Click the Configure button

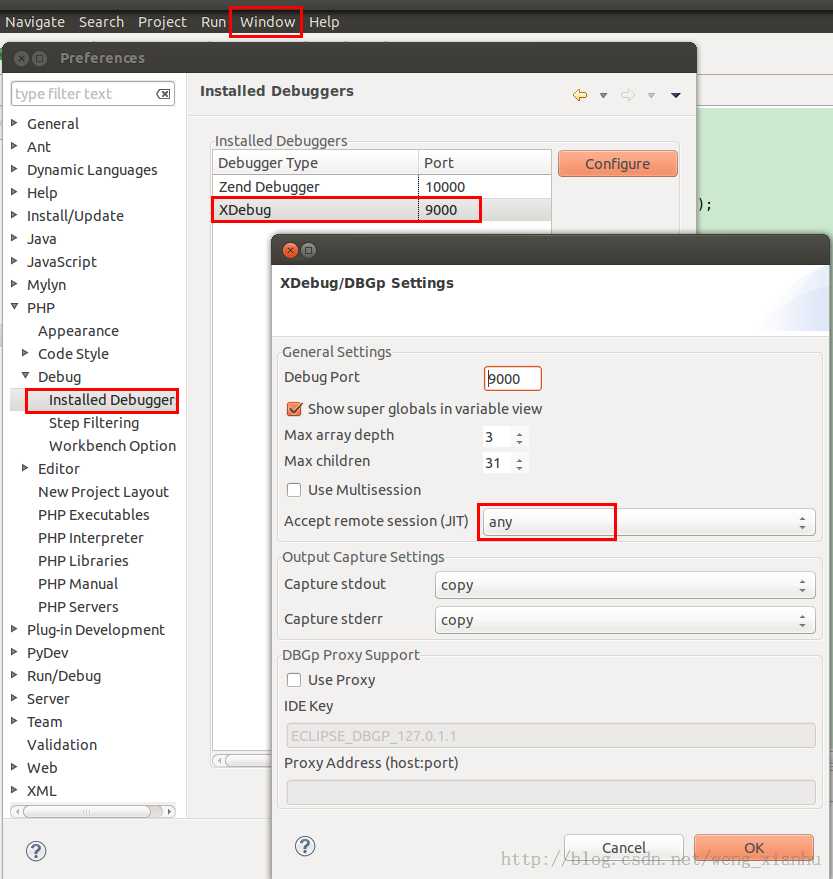click(x=618, y=164)
